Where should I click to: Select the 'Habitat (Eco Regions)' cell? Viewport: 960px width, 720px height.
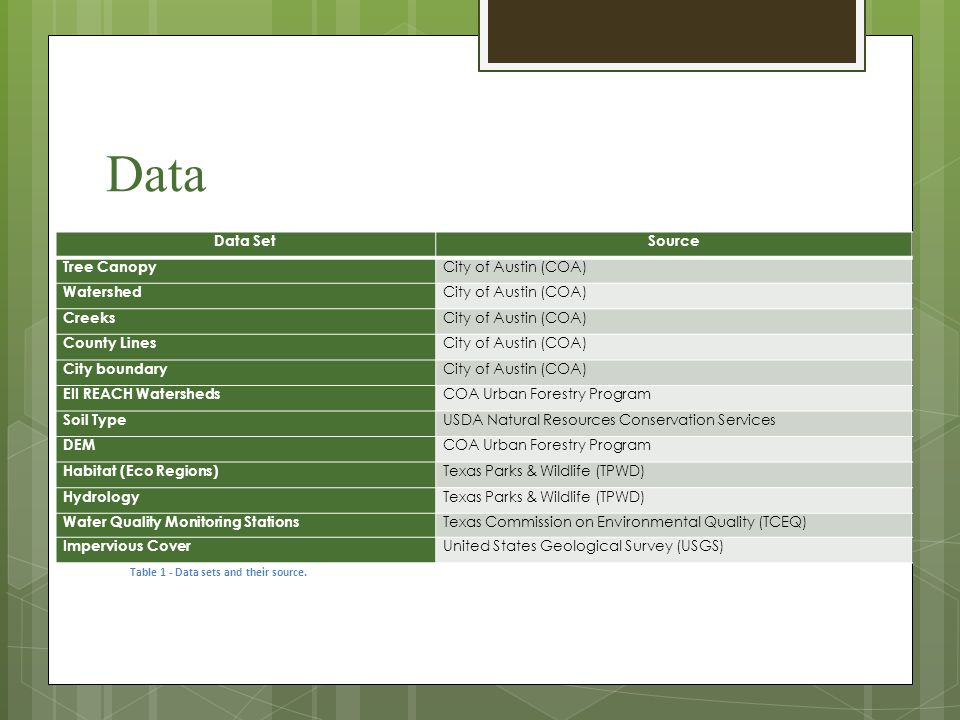pos(246,474)
